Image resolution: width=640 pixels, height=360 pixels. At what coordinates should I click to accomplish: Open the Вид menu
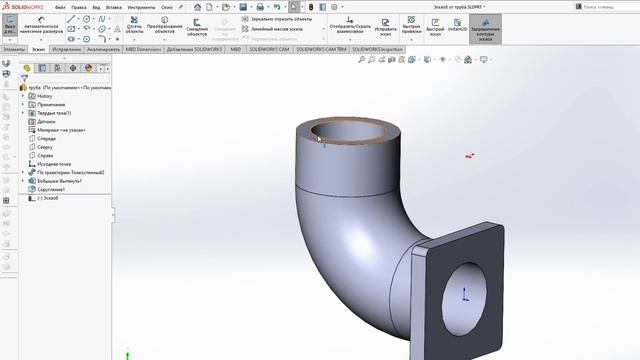click(96, 7)
